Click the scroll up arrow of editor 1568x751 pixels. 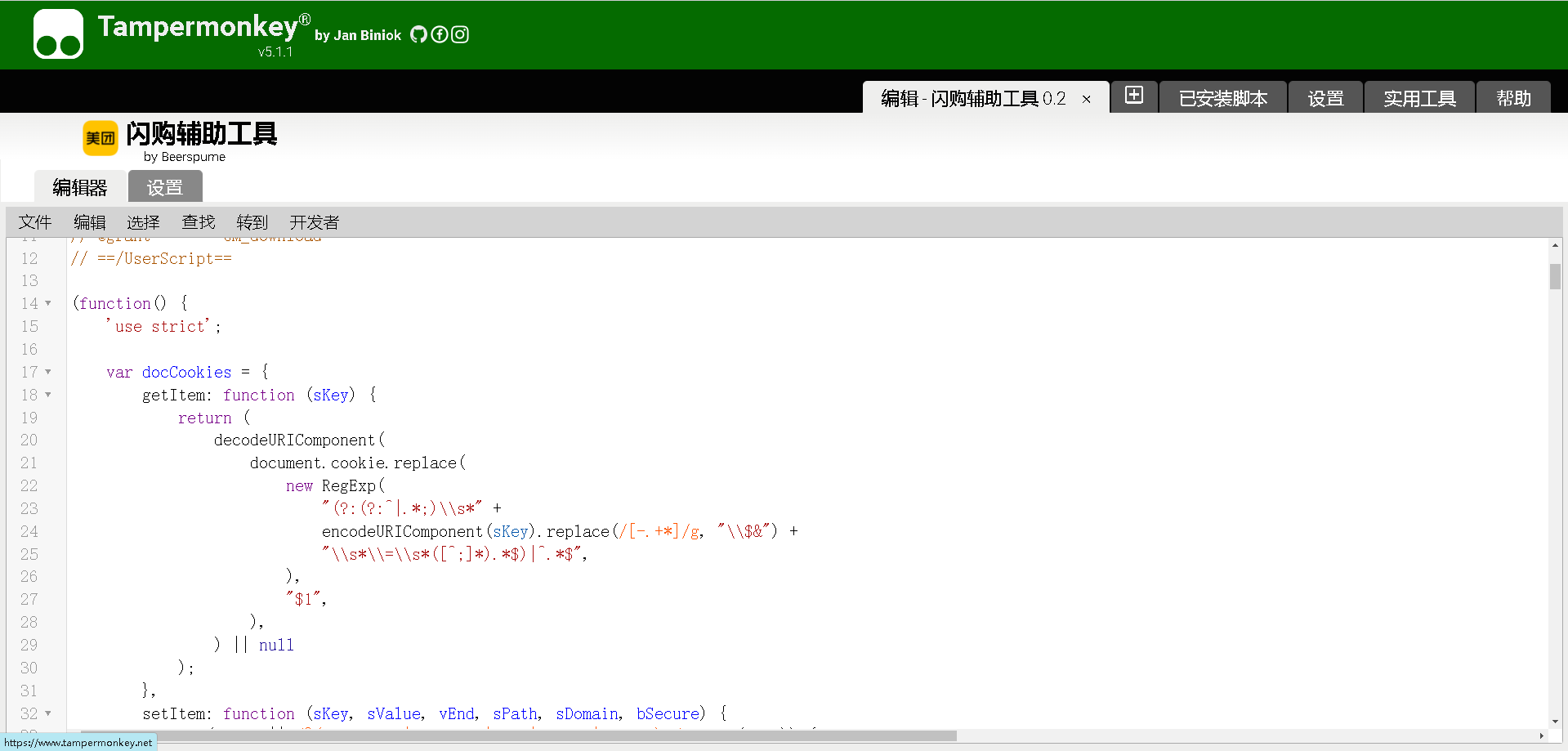(x=1555, y=244)
